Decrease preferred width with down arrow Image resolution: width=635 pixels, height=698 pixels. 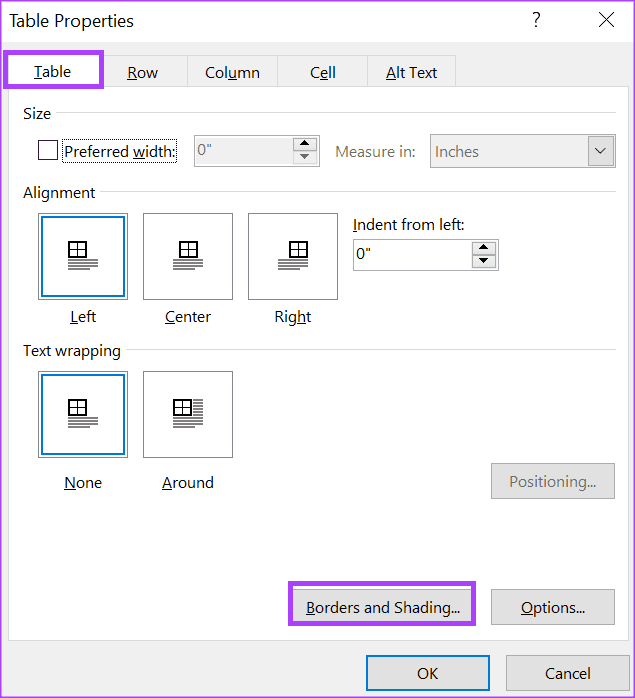305,157
